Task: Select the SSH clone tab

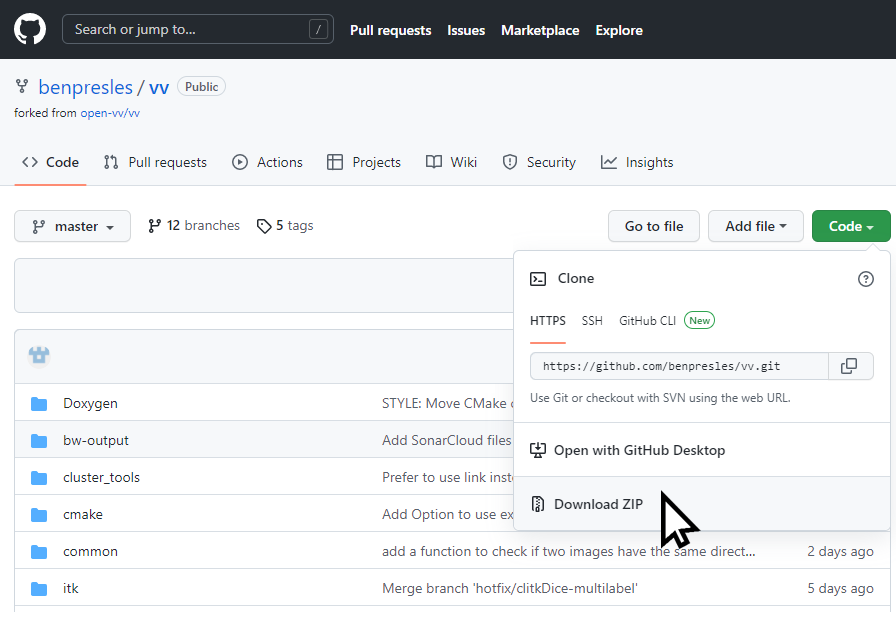Action: point(592,321)
